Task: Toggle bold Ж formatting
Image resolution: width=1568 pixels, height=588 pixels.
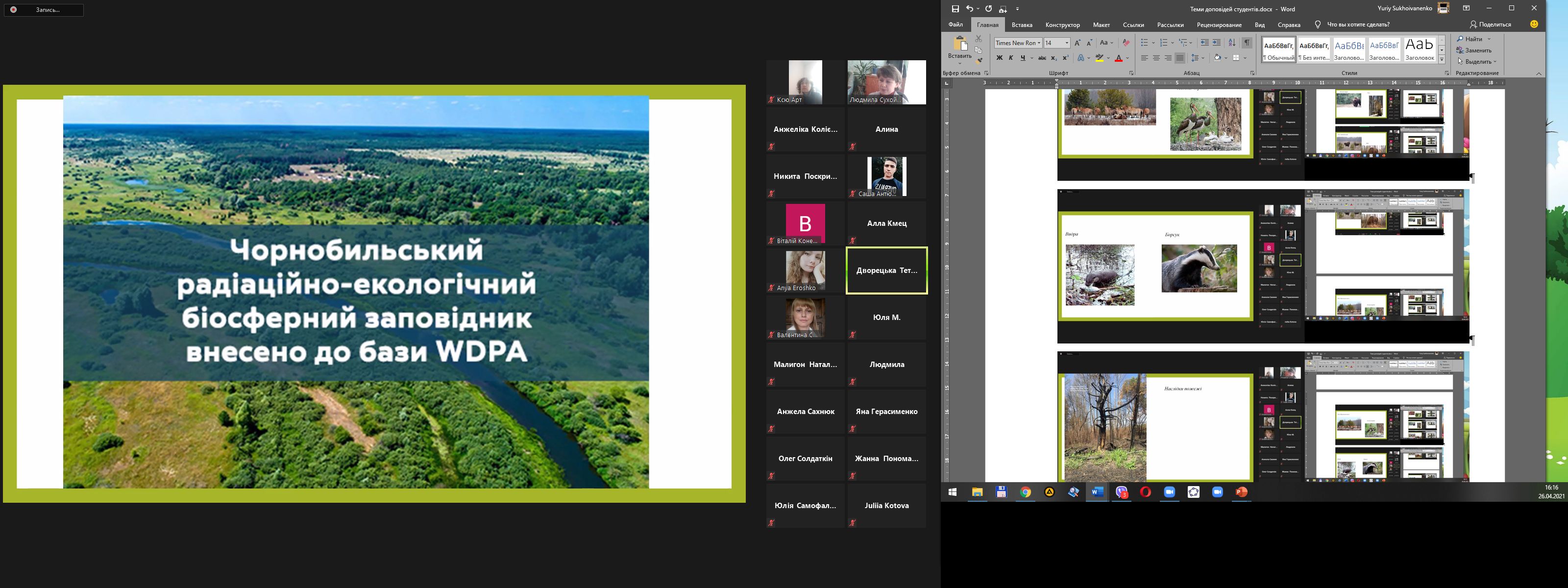Action: point(999,58)
